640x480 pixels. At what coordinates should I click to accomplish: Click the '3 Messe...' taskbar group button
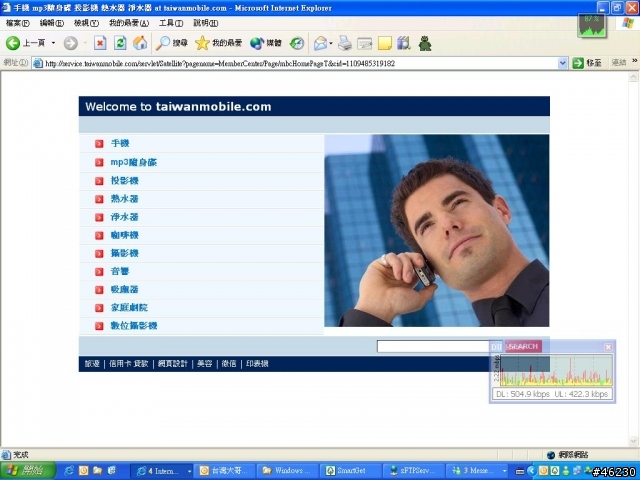[477, 471]
